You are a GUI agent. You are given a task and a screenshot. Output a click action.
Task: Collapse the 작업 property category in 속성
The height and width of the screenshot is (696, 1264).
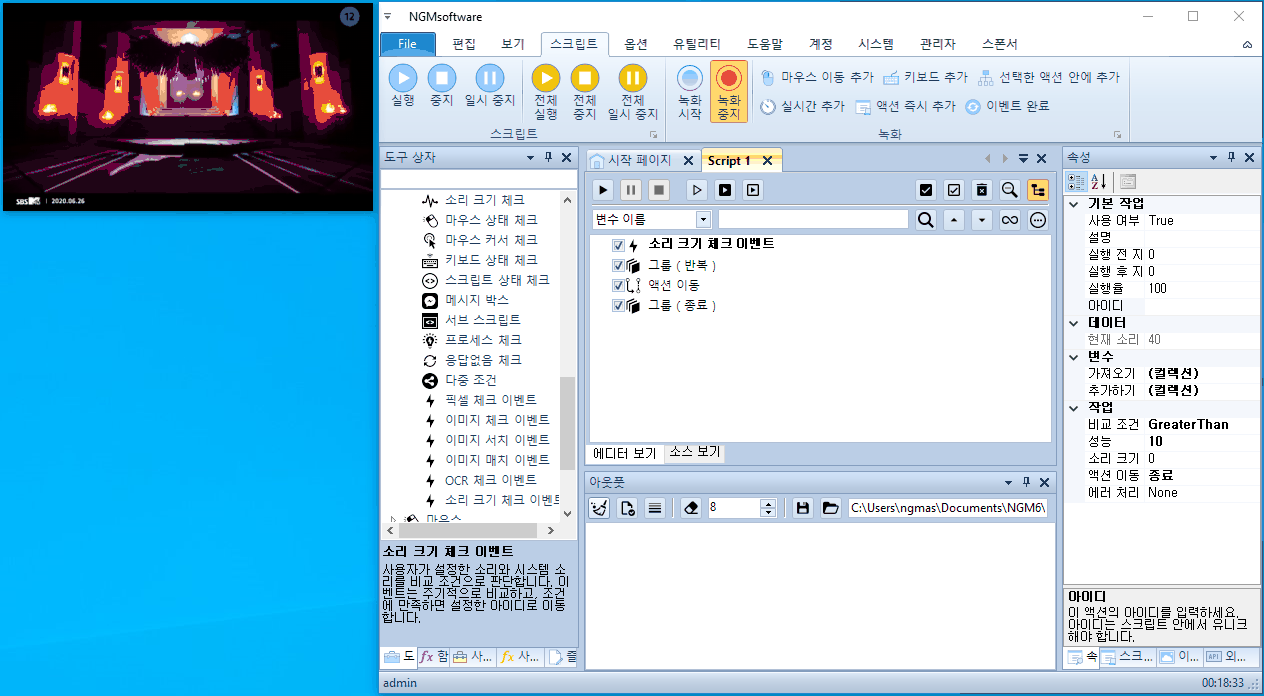pyautogui.click(x=1075, y=407)
